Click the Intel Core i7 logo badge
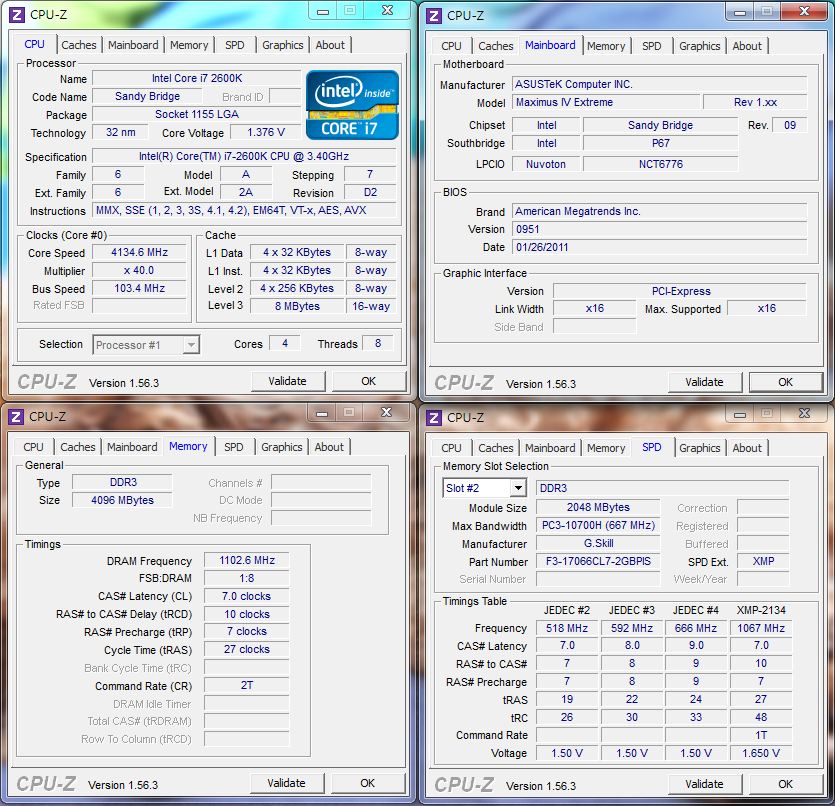This screenshot has width=835, height=806. point(352,105)
